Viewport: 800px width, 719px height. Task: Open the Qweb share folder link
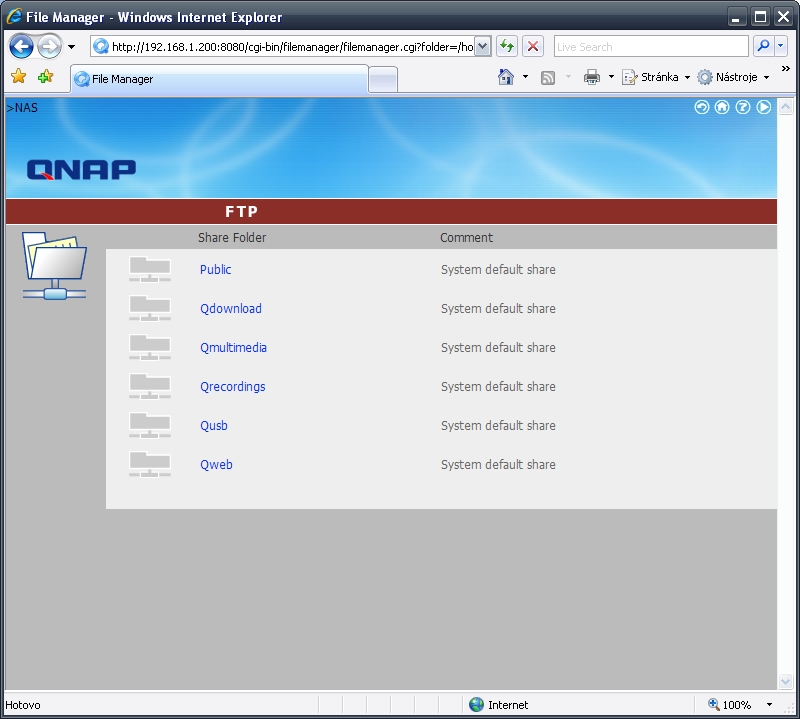click(216, 465)
